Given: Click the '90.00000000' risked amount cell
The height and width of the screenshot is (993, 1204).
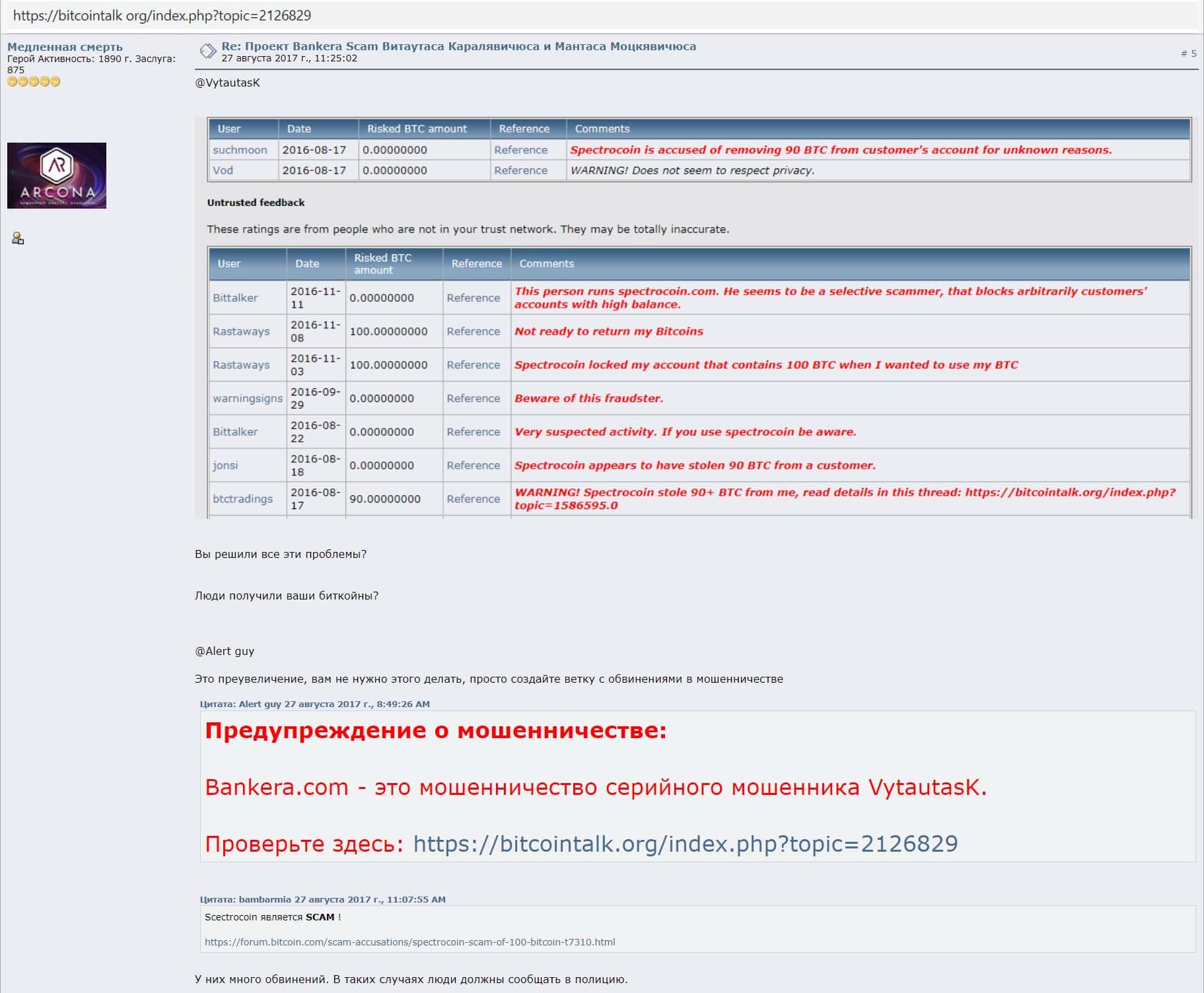Looking at the screenshot, I should click(x=385, y=499).
